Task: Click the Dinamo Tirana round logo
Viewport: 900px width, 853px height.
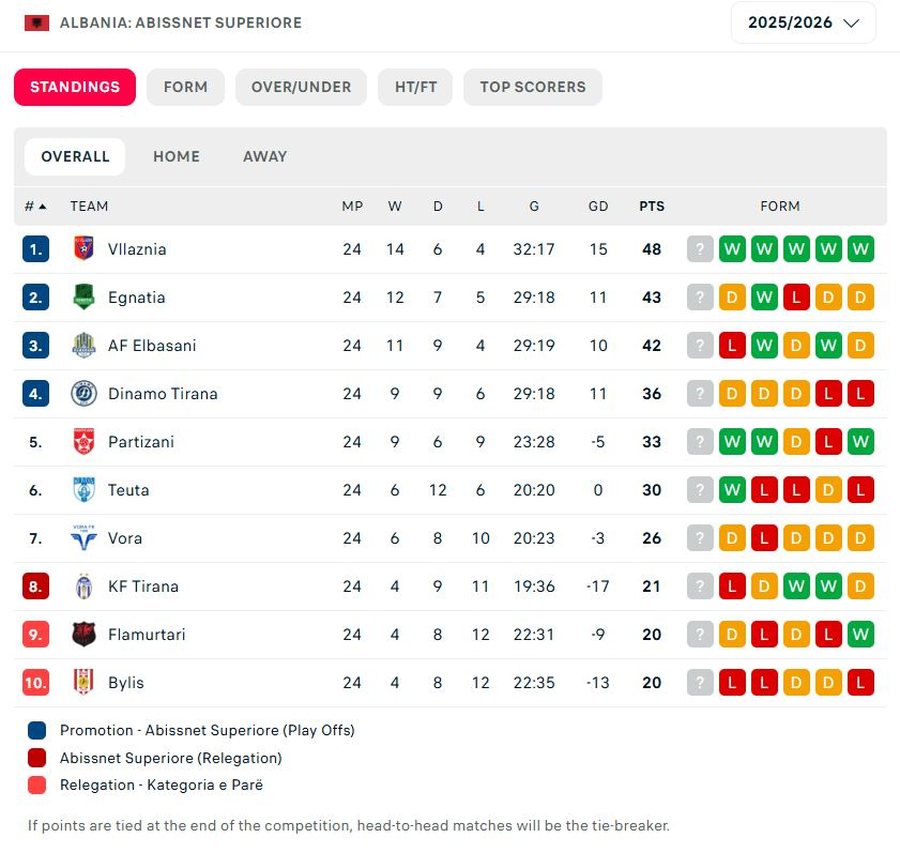Action: [x=83, y=393]
